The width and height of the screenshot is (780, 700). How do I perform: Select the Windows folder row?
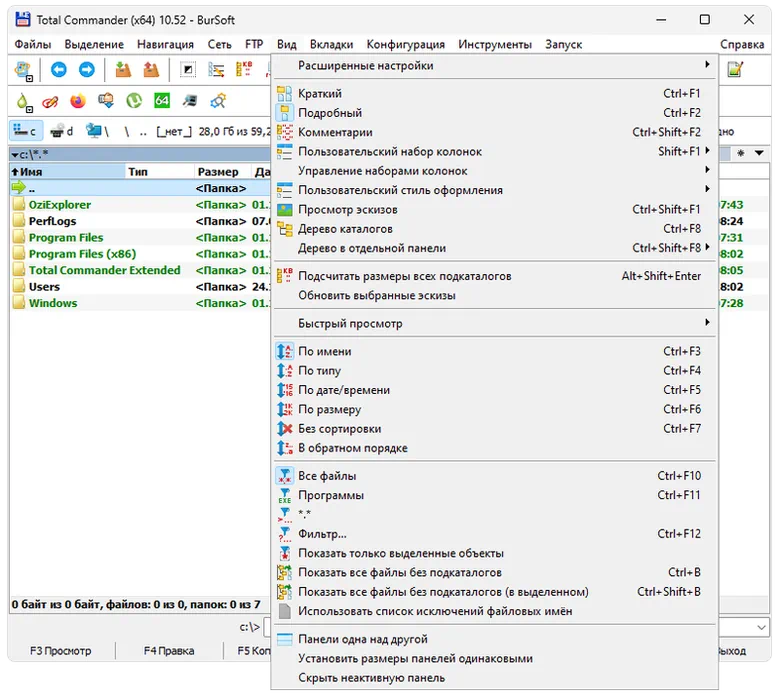(x=140, y=303)
